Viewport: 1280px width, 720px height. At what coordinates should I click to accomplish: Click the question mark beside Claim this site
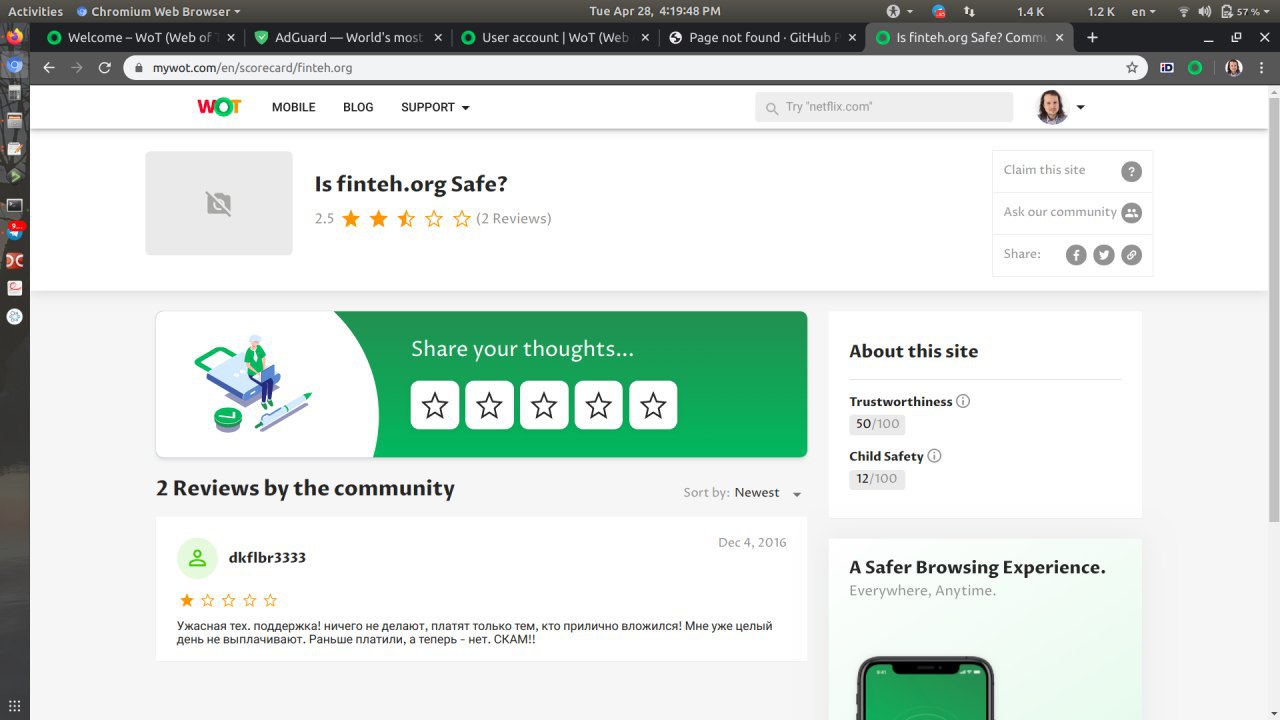[x=1131, y=171]
